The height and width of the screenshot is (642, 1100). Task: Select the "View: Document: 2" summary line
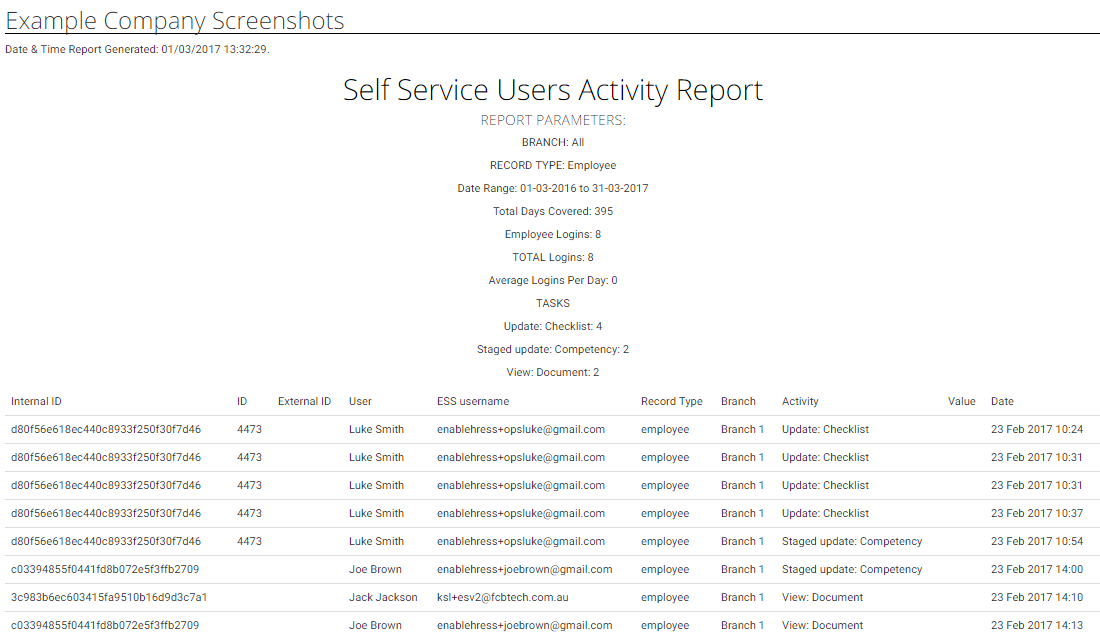[x=553, y=373]
